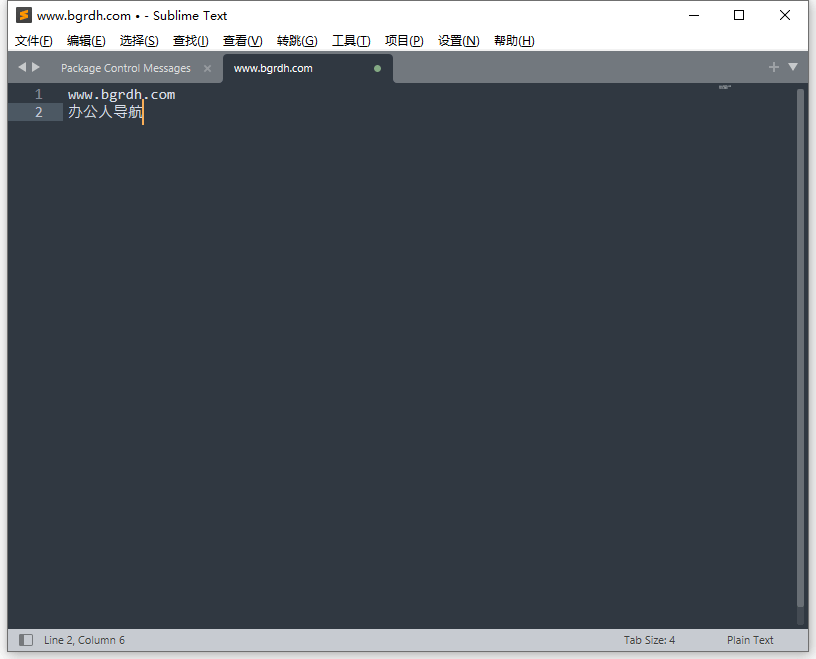Minimize the Sublime Text window

pyautogui.click(x=694, y=15)
